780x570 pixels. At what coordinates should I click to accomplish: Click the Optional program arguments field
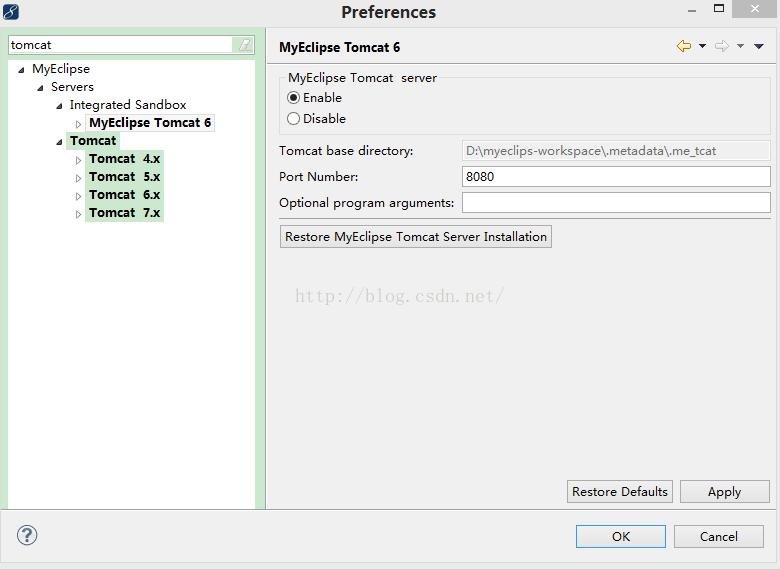(x=616, y=202)
